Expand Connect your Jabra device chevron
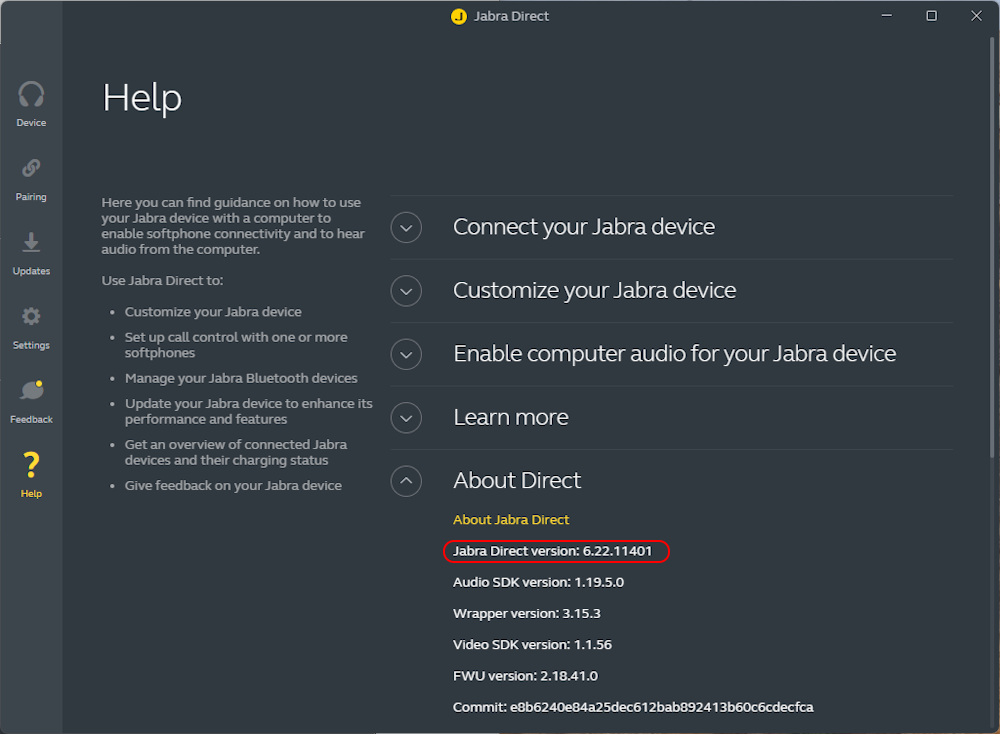 tap(406, 228)
